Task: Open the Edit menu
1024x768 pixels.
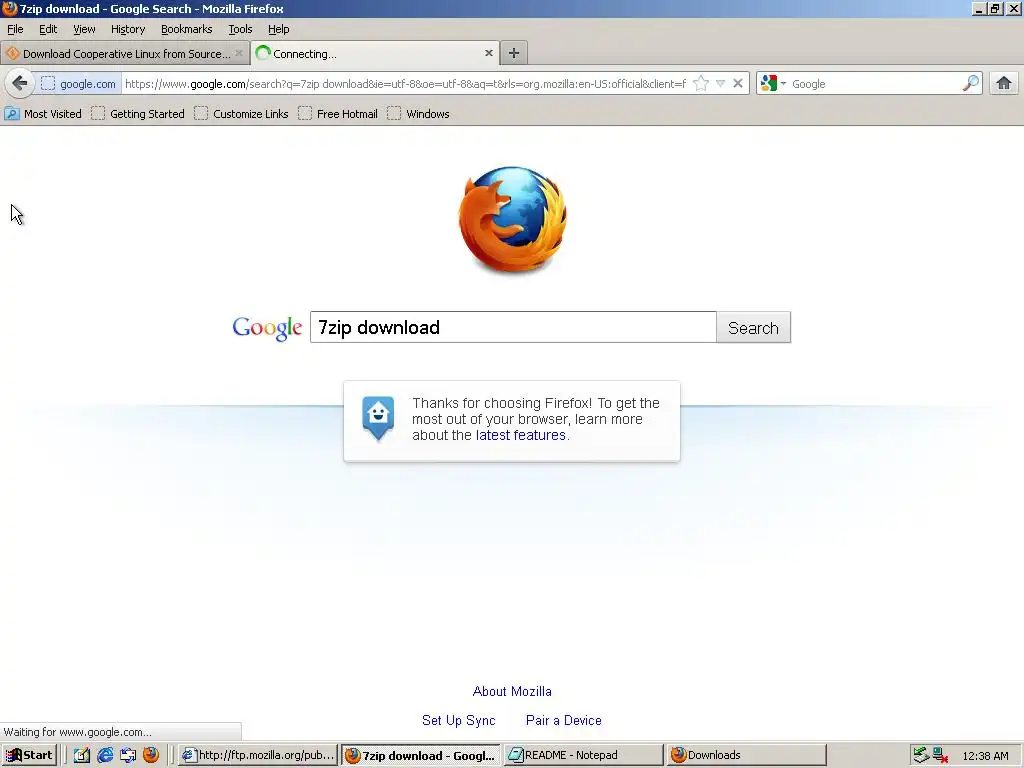Action: point(48,29)
